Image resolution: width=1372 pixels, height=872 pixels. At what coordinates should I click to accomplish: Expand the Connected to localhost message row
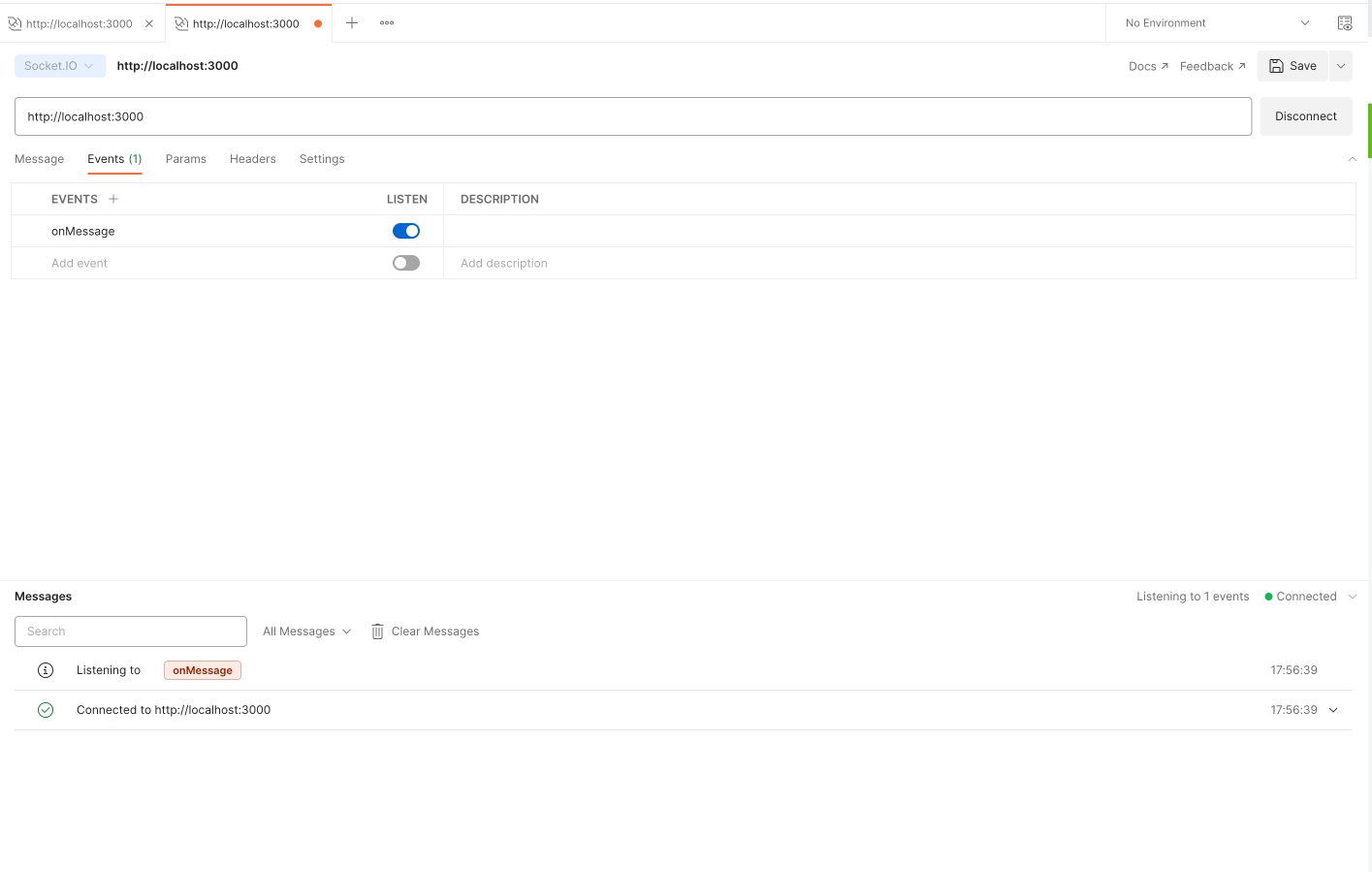(1332, 709)
